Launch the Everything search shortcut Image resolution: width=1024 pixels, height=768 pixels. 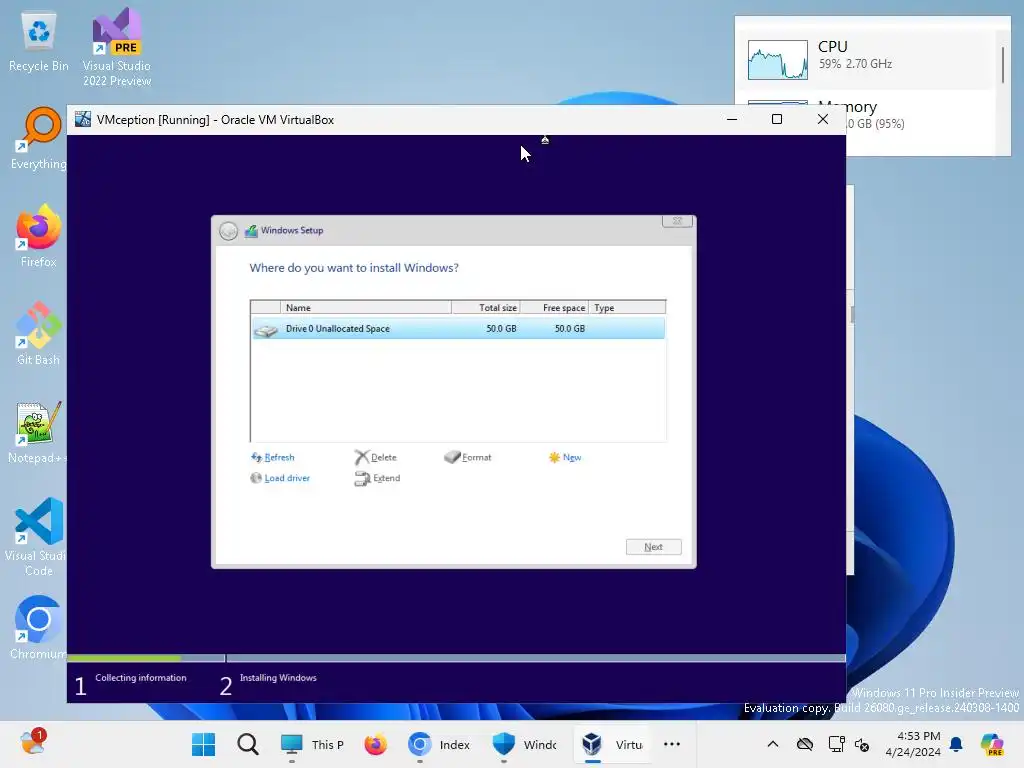pos(39,140)
